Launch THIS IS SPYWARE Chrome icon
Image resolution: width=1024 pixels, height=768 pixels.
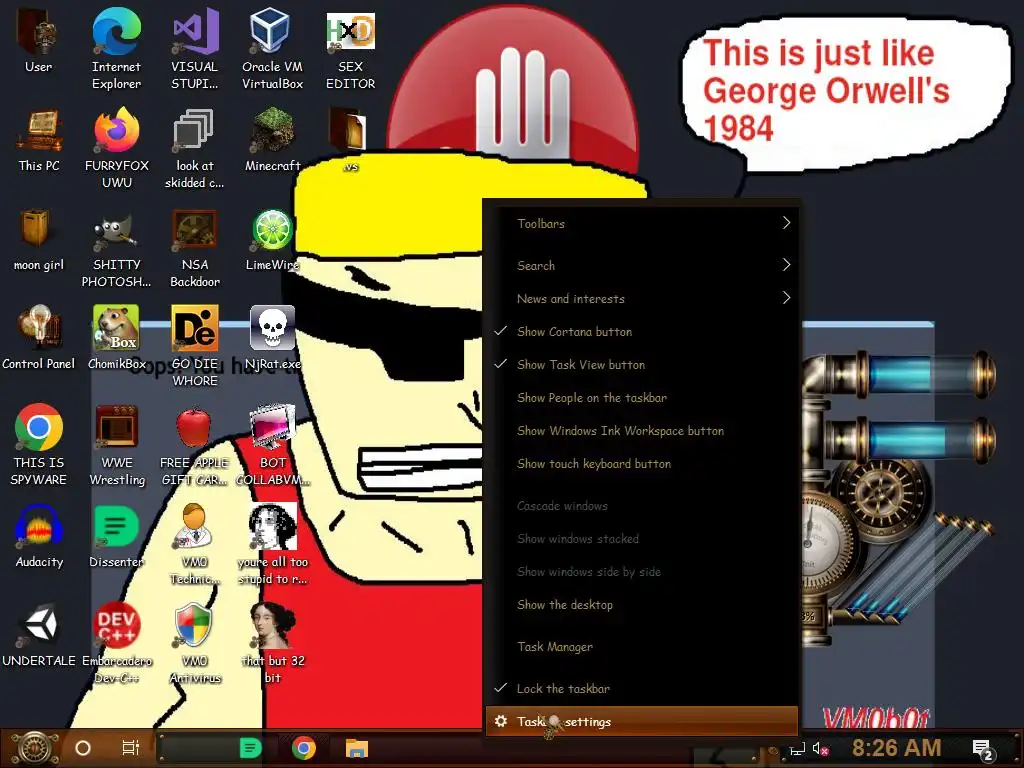point(39,444)
